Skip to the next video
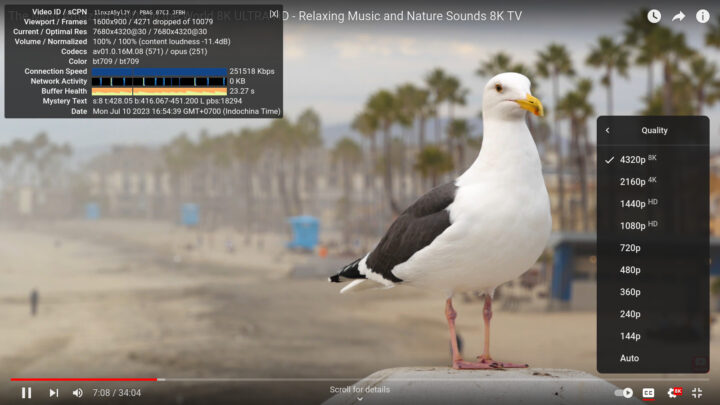 tap(54, 393)
